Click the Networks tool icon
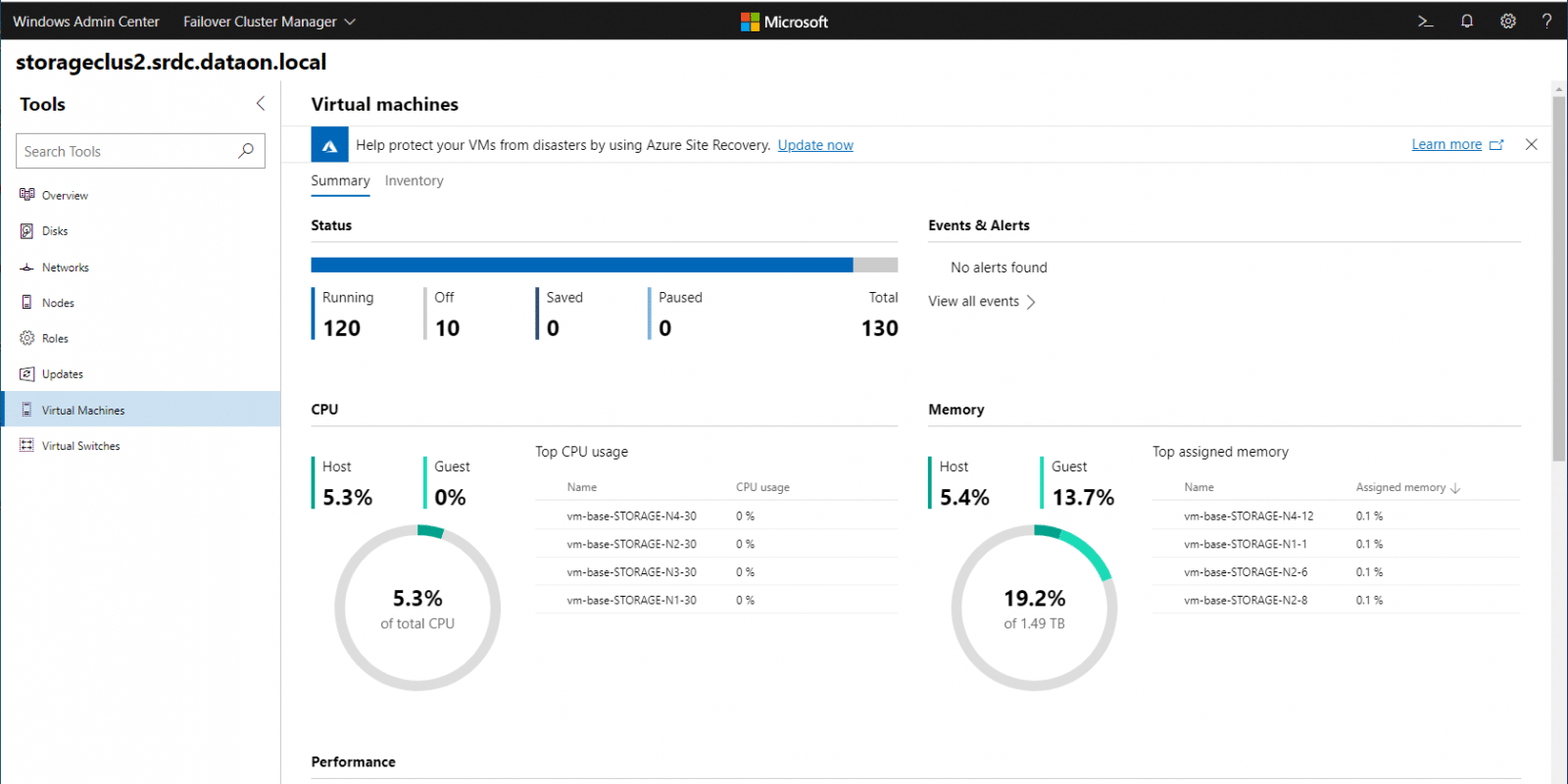The image size is (1568, 784). point(26,267)
